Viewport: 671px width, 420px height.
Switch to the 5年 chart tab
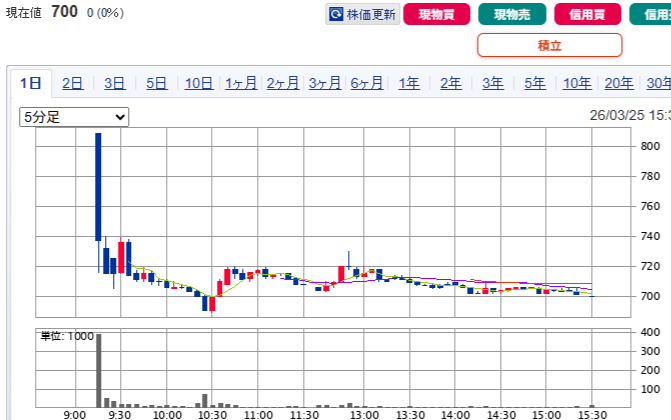click(535, 84)
